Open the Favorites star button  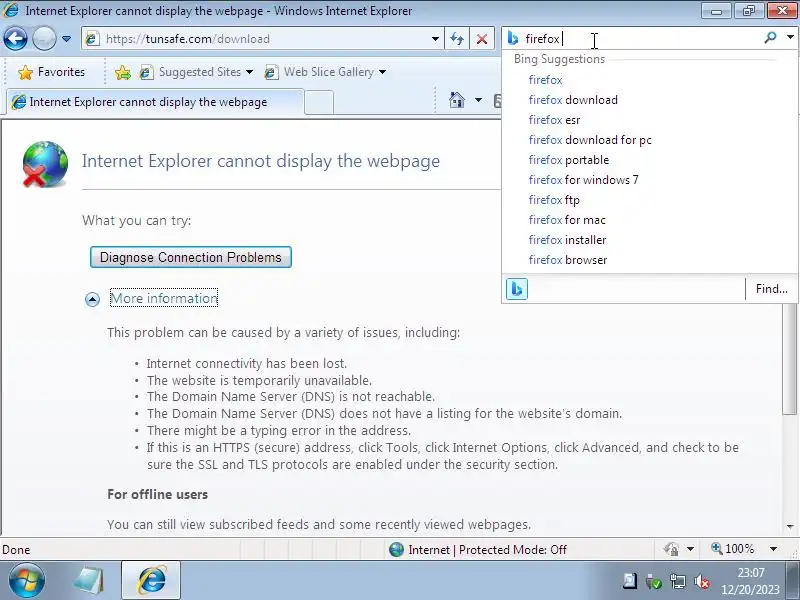(51, 72)
